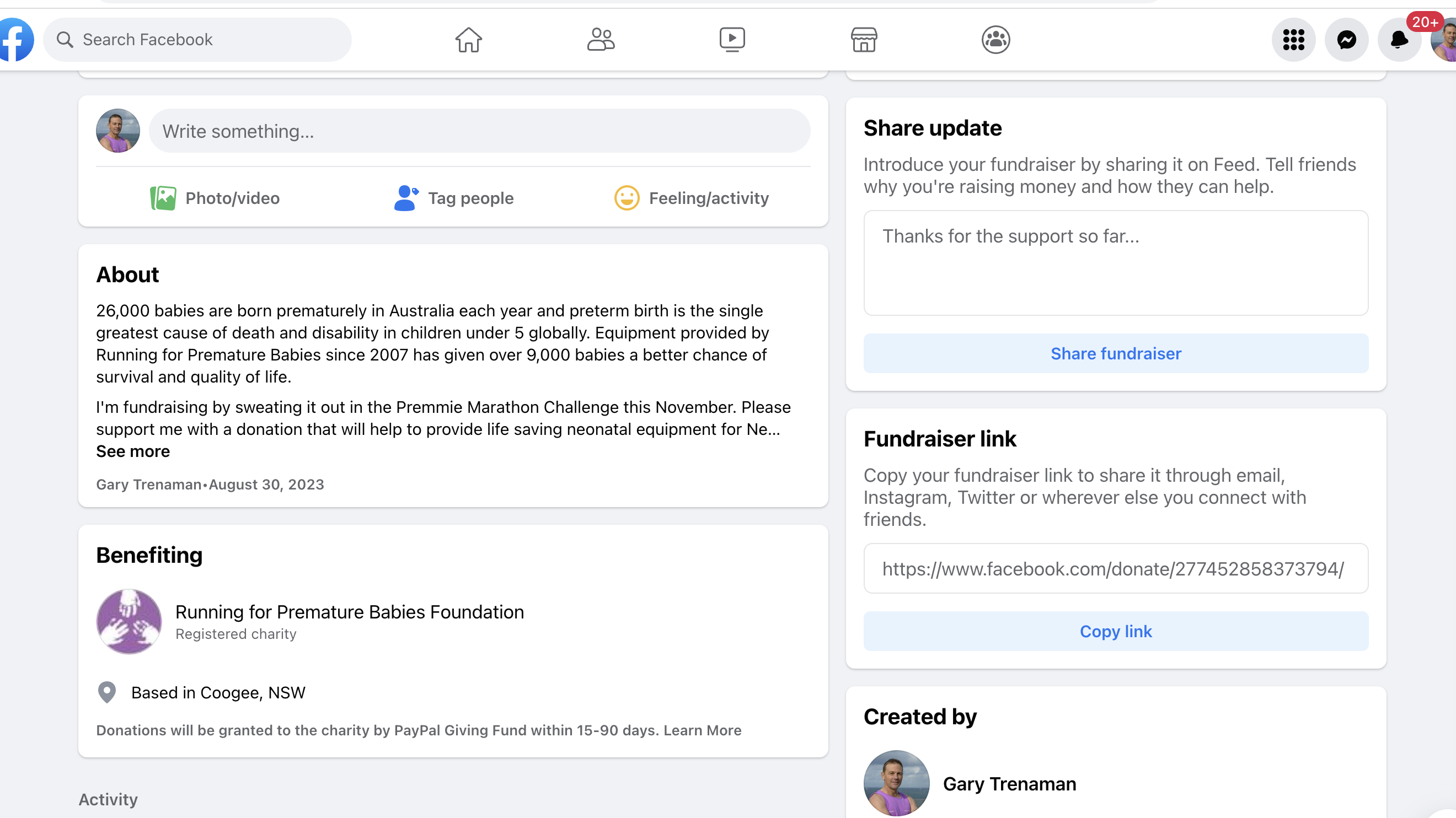The width and height of the screenshot is (1456, 818).
Task: Expand About text with See more
Action: click(133, 451)
